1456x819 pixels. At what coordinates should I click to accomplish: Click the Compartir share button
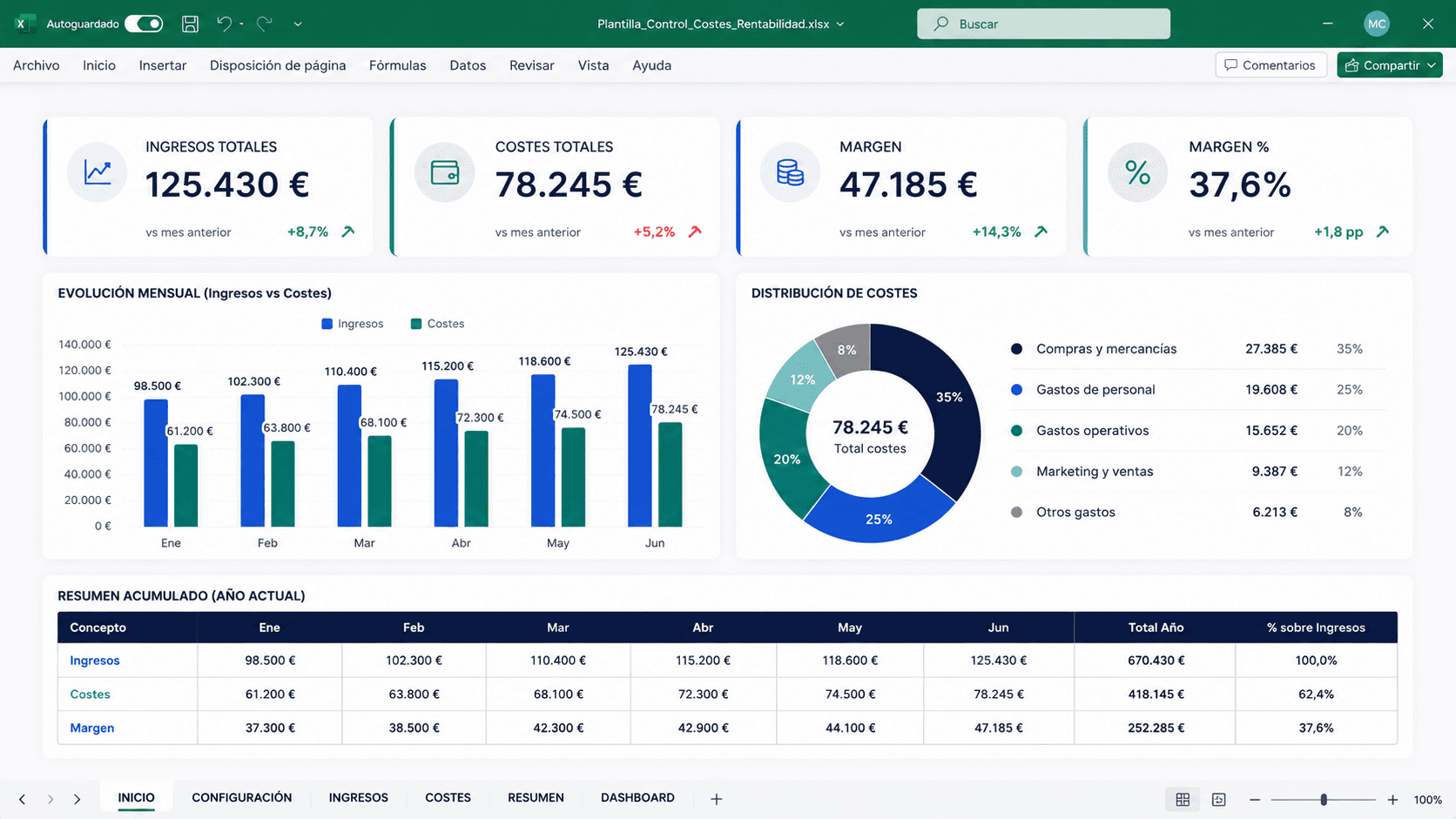tap(1390, 65)
